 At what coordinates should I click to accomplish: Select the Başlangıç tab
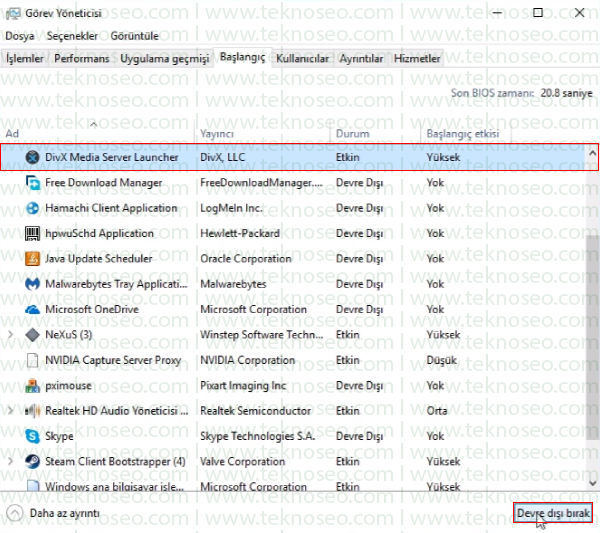point(243,57)
